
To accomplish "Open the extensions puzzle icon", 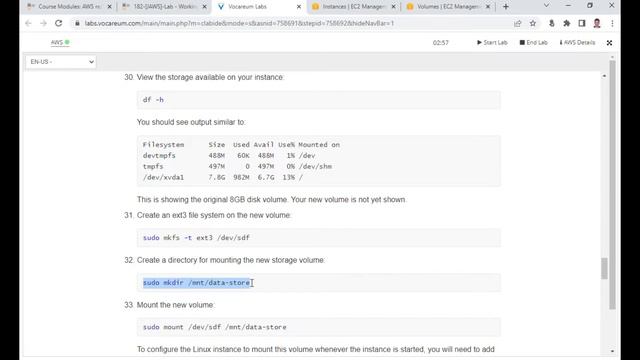I will click(x=567, y=23).
